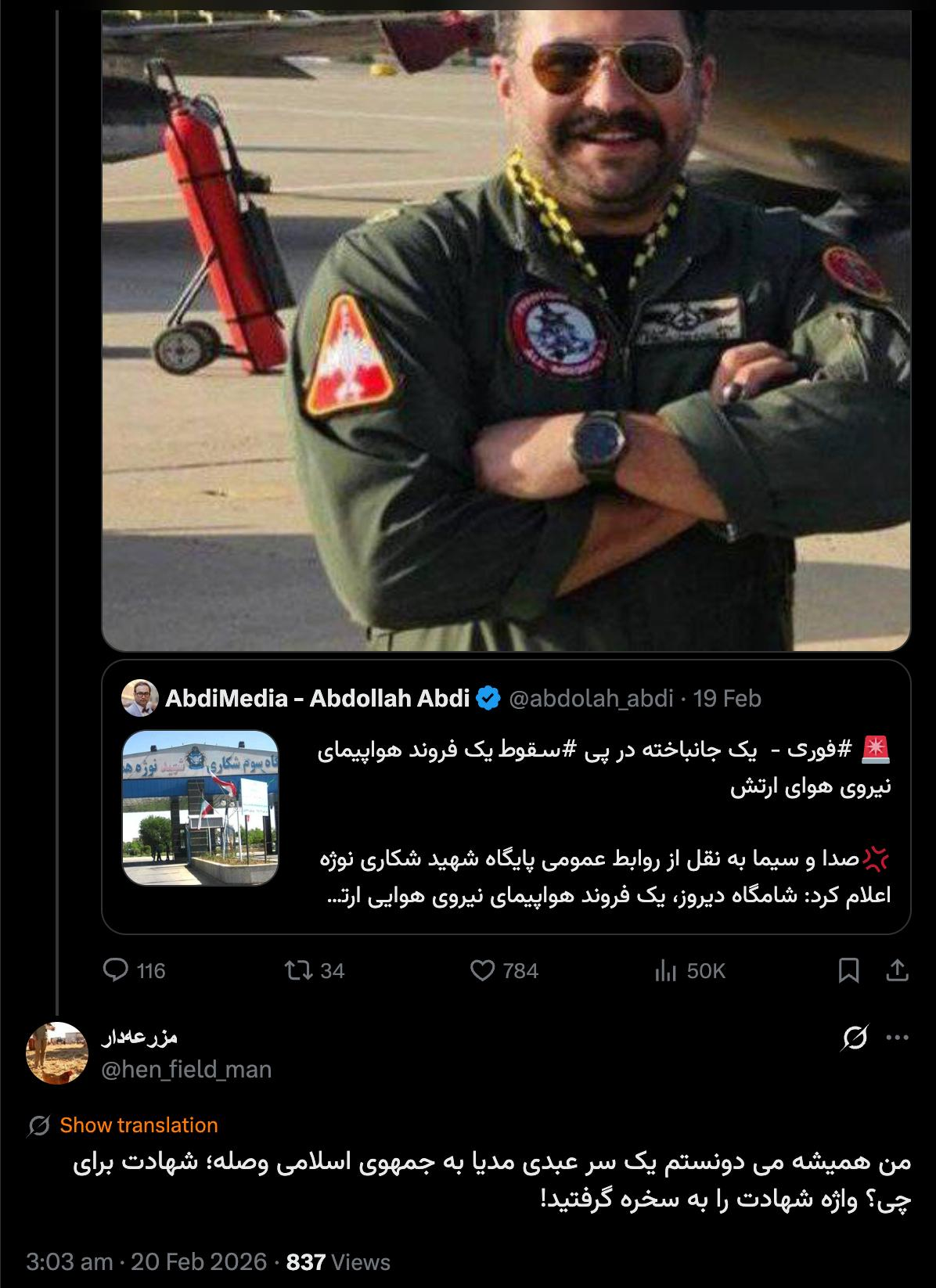Click the 837 Views count
936x1288 pixels.
click(338, 1261)
